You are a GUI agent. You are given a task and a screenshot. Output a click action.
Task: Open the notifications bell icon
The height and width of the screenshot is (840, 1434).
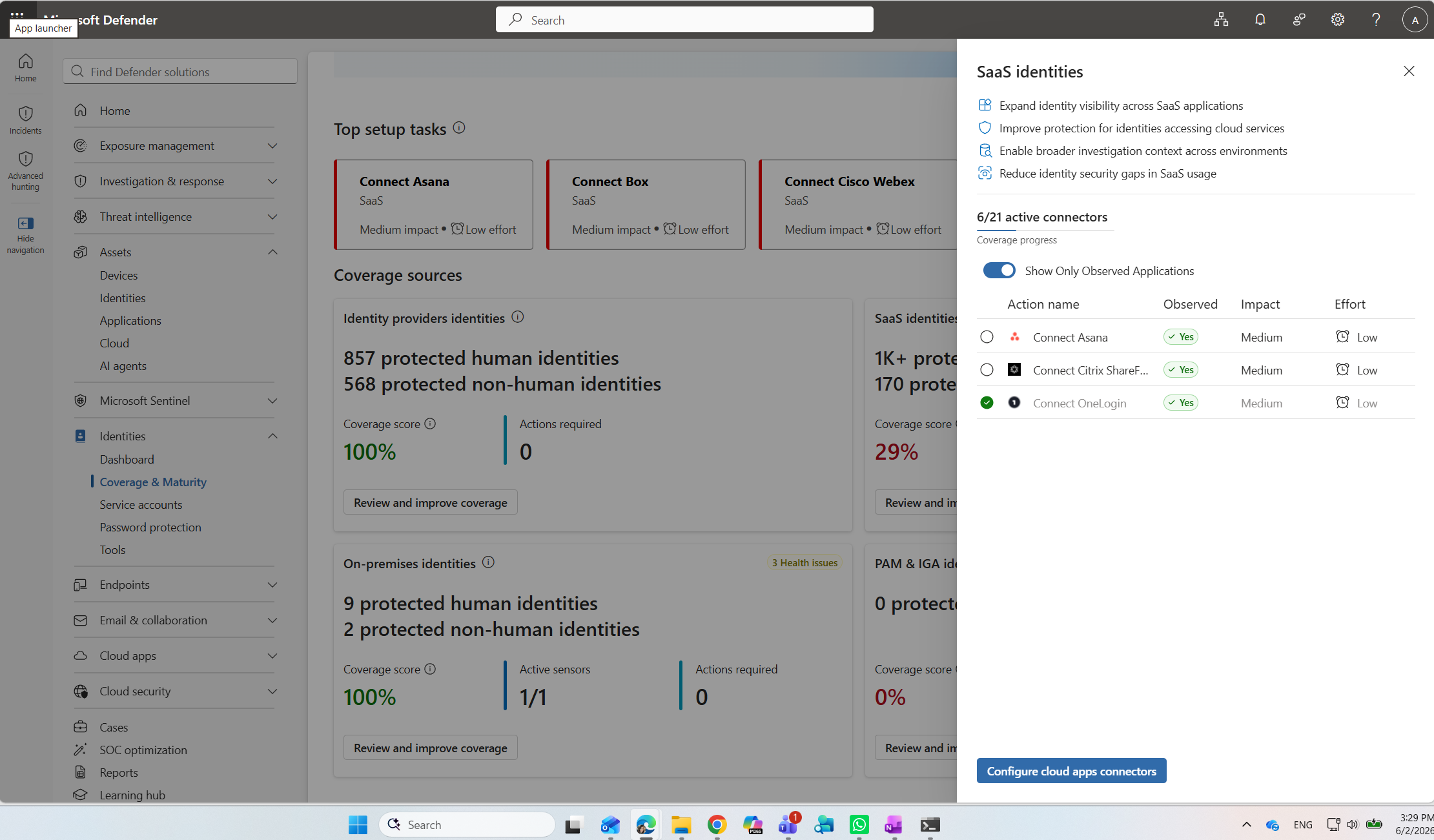coord(1260,19)
